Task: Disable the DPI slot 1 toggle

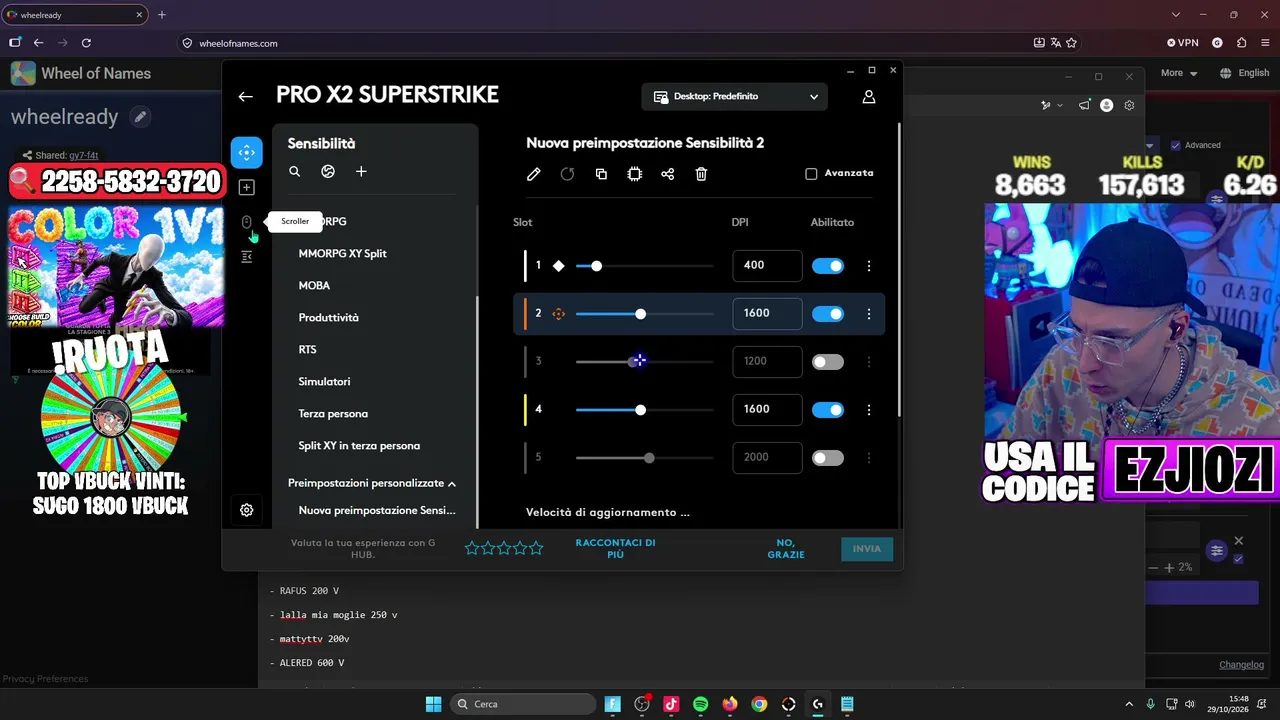Action: tap(828, 266)
